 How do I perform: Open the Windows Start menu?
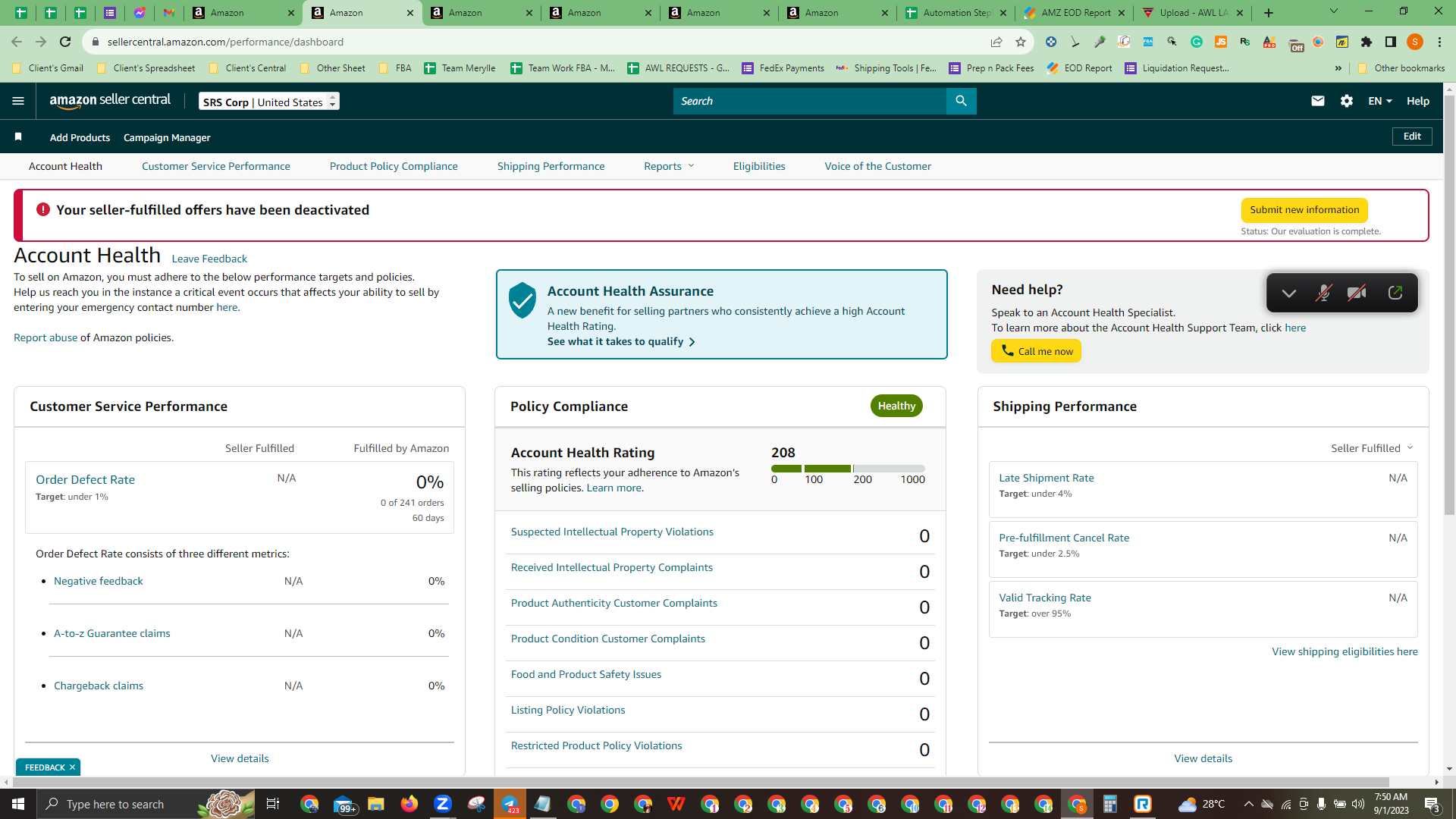pyautogui.click(x=18, y=804)
